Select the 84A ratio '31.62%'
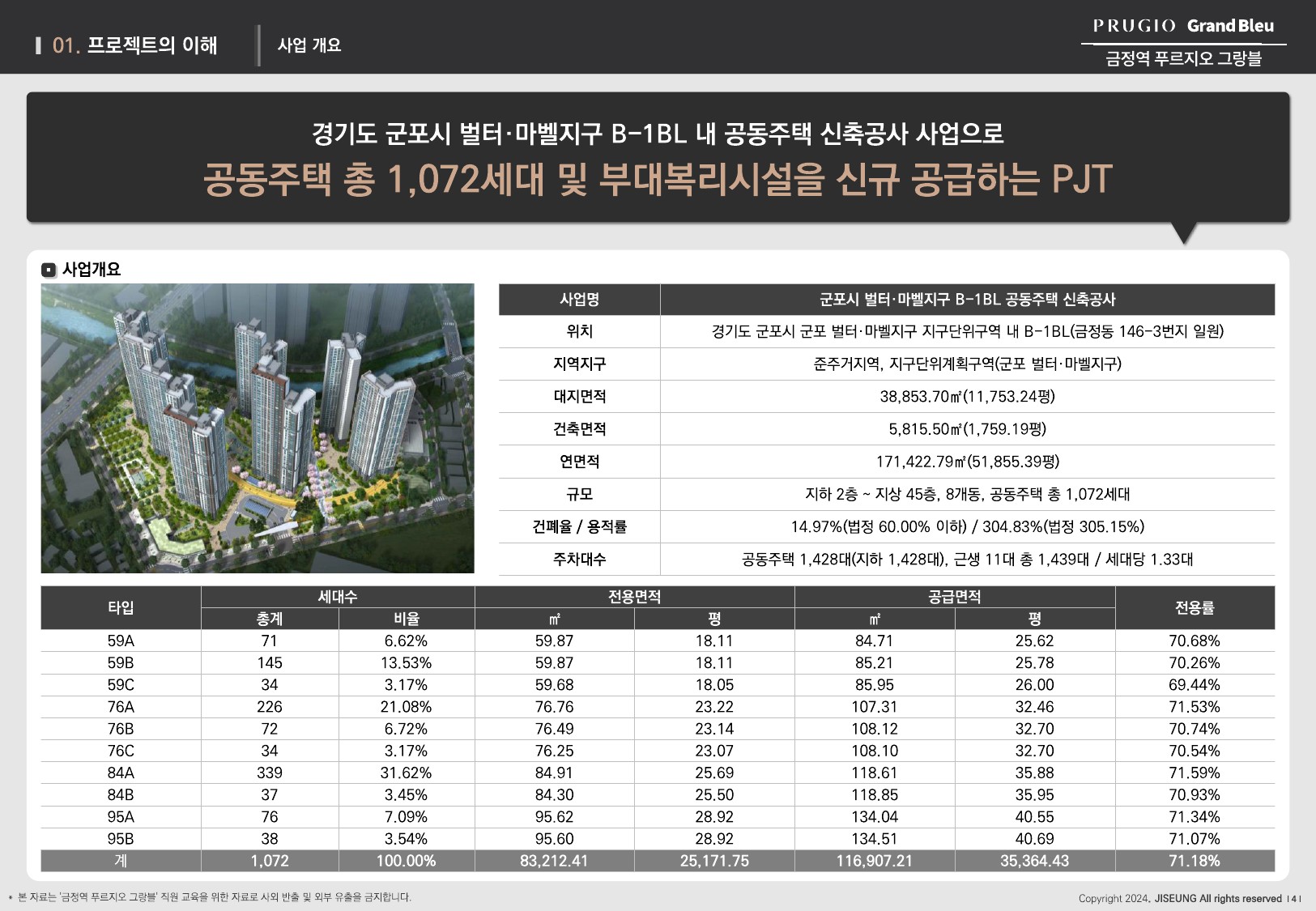This screenshot has width=1316, height=911. pos(407,773)
